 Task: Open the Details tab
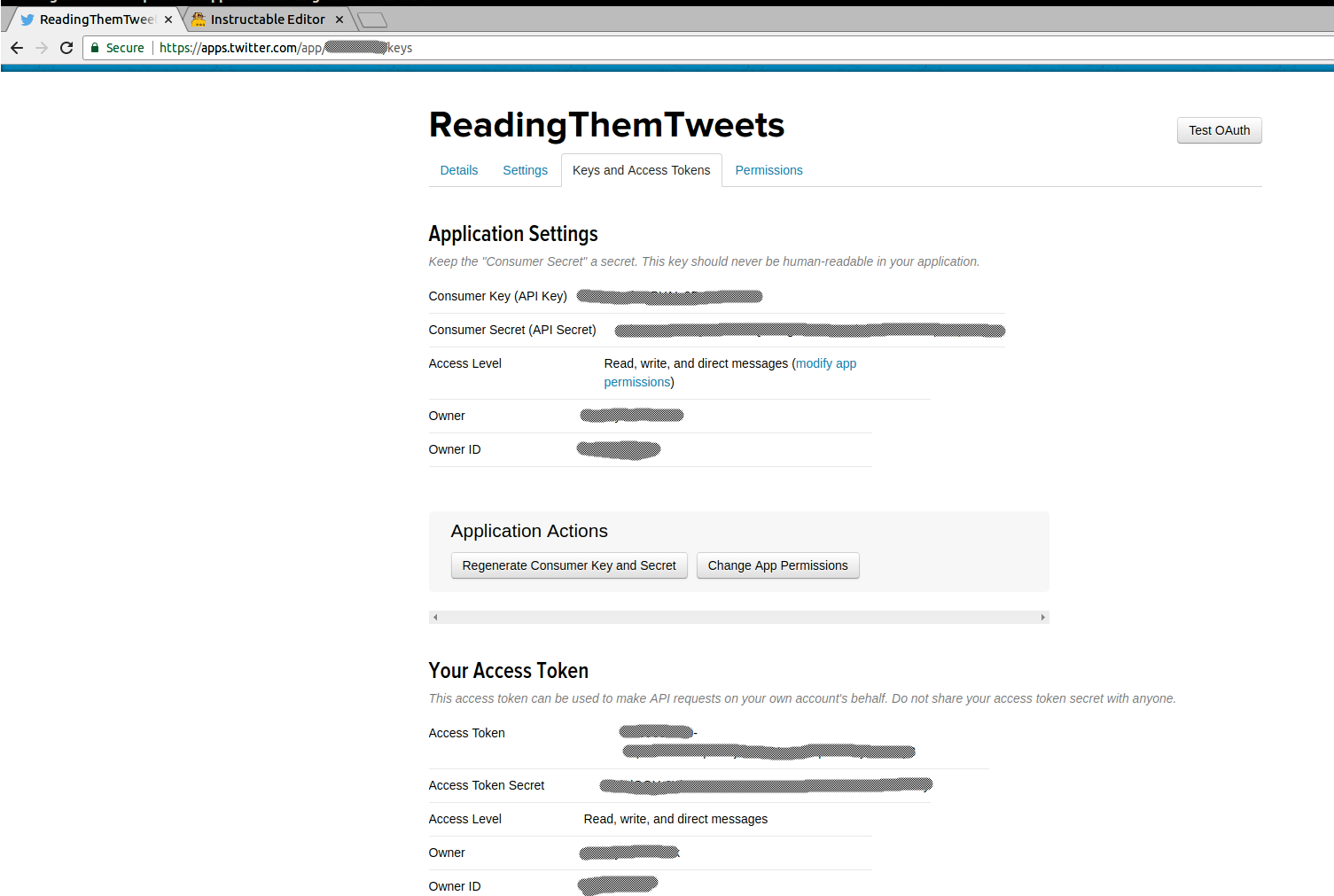[x=459, y=170]
